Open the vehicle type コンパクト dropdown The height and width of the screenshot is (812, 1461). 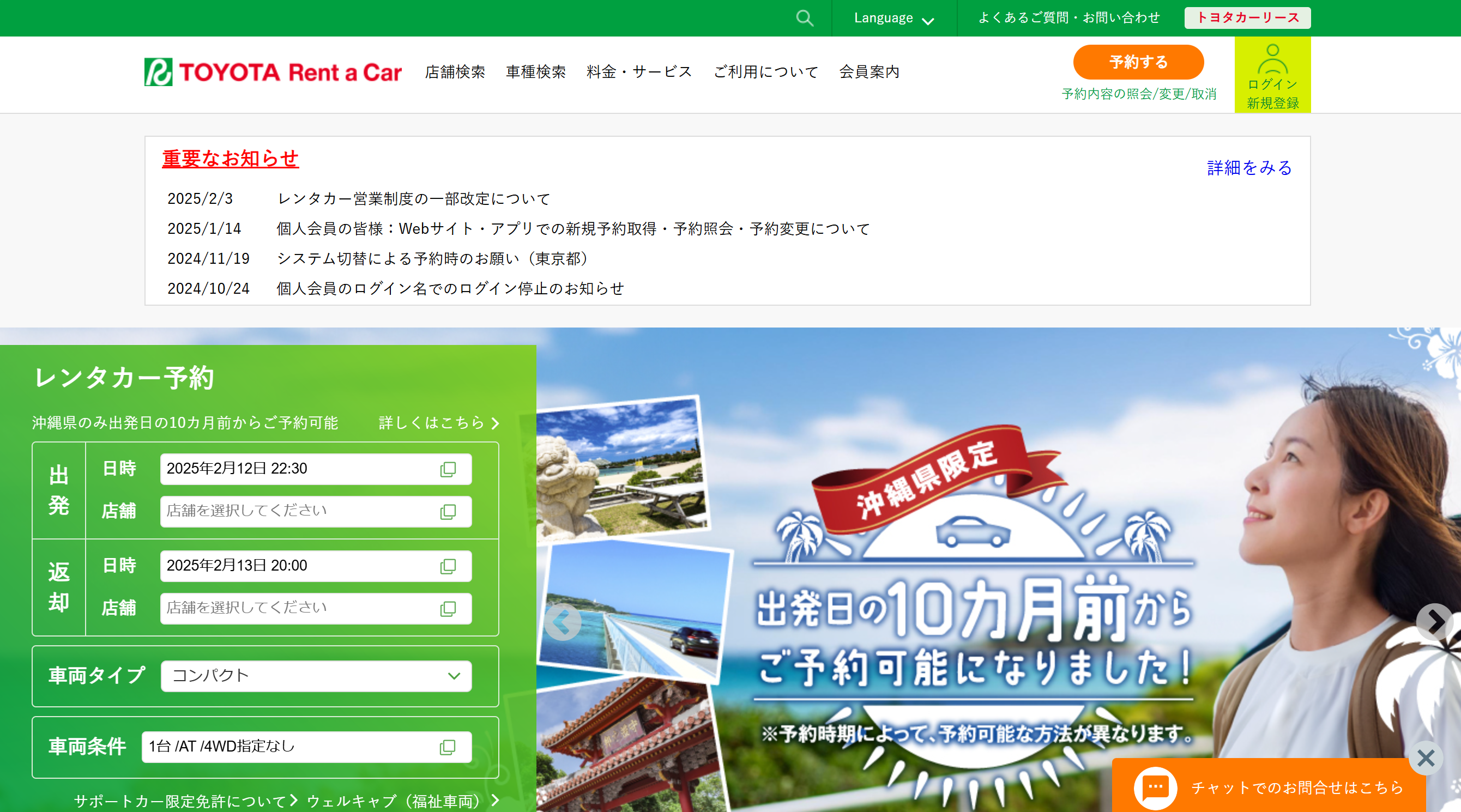(316, 676)
